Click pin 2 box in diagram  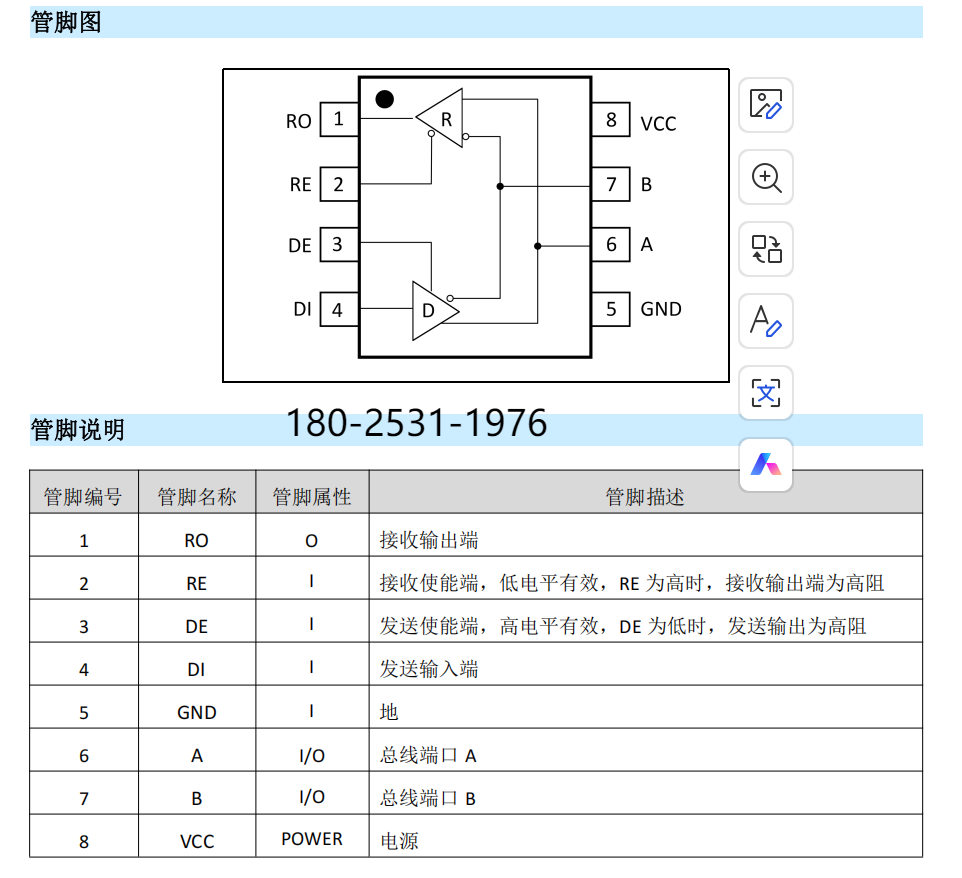pos(339,184)
